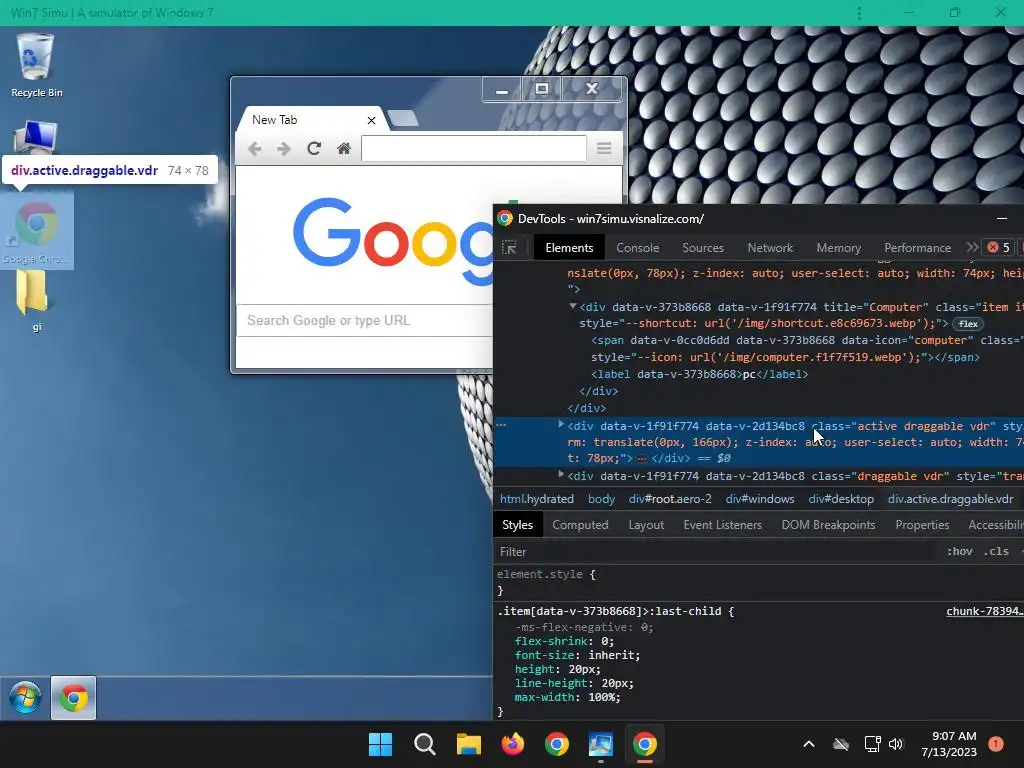Click Chrome in the Win7 simulated taskbar
Viewport: 1024px width, 768px height.
(x=73, y=697)
